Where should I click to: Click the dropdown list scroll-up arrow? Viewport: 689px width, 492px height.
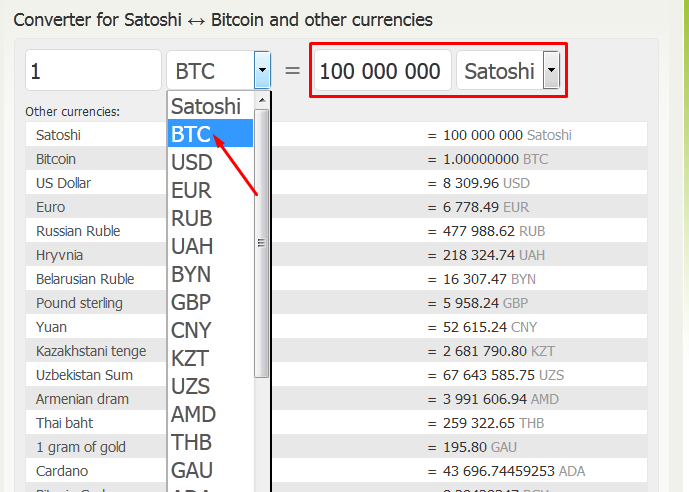click(262, 101)
